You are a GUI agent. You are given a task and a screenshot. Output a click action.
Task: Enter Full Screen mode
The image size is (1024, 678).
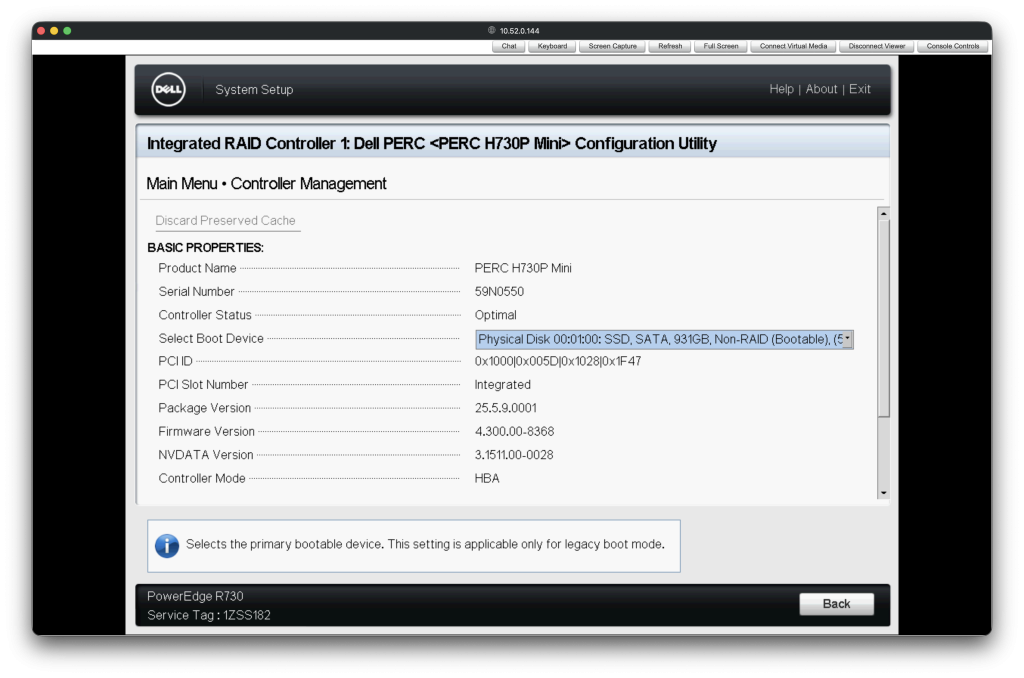[x=719, y=45]
